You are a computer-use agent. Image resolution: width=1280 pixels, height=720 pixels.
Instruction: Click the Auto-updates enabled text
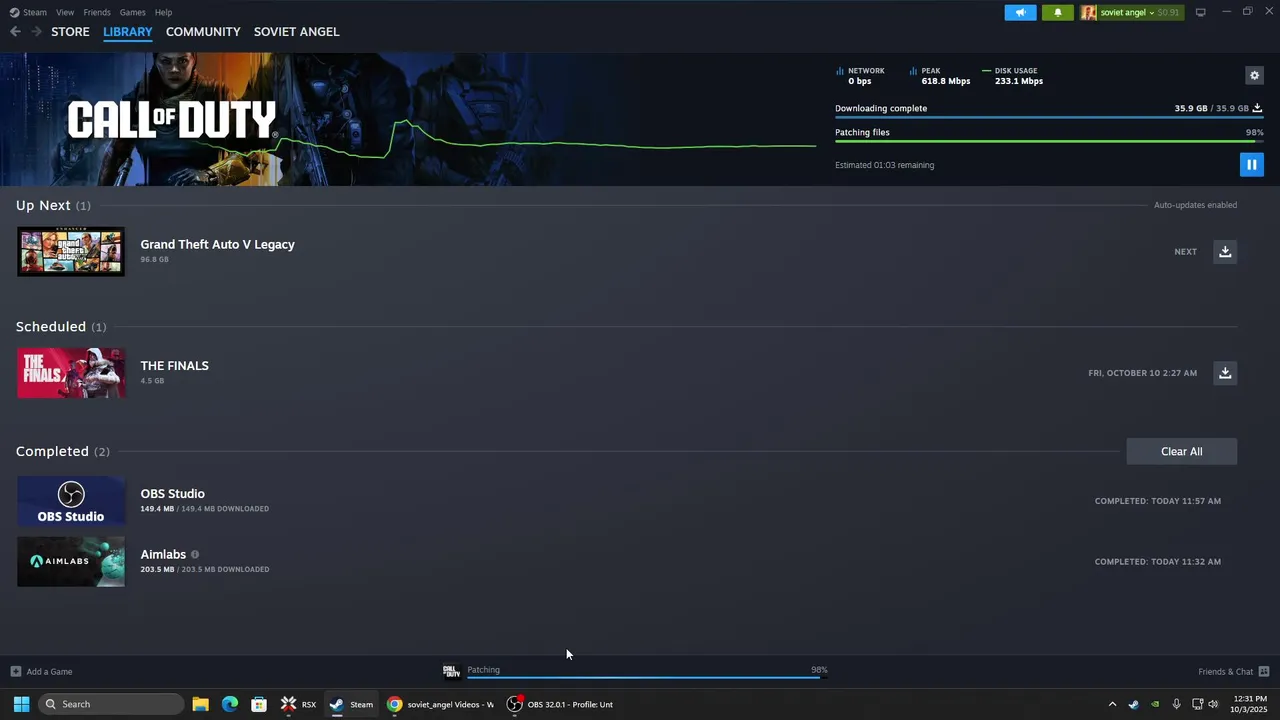[x=1195, y=205]
